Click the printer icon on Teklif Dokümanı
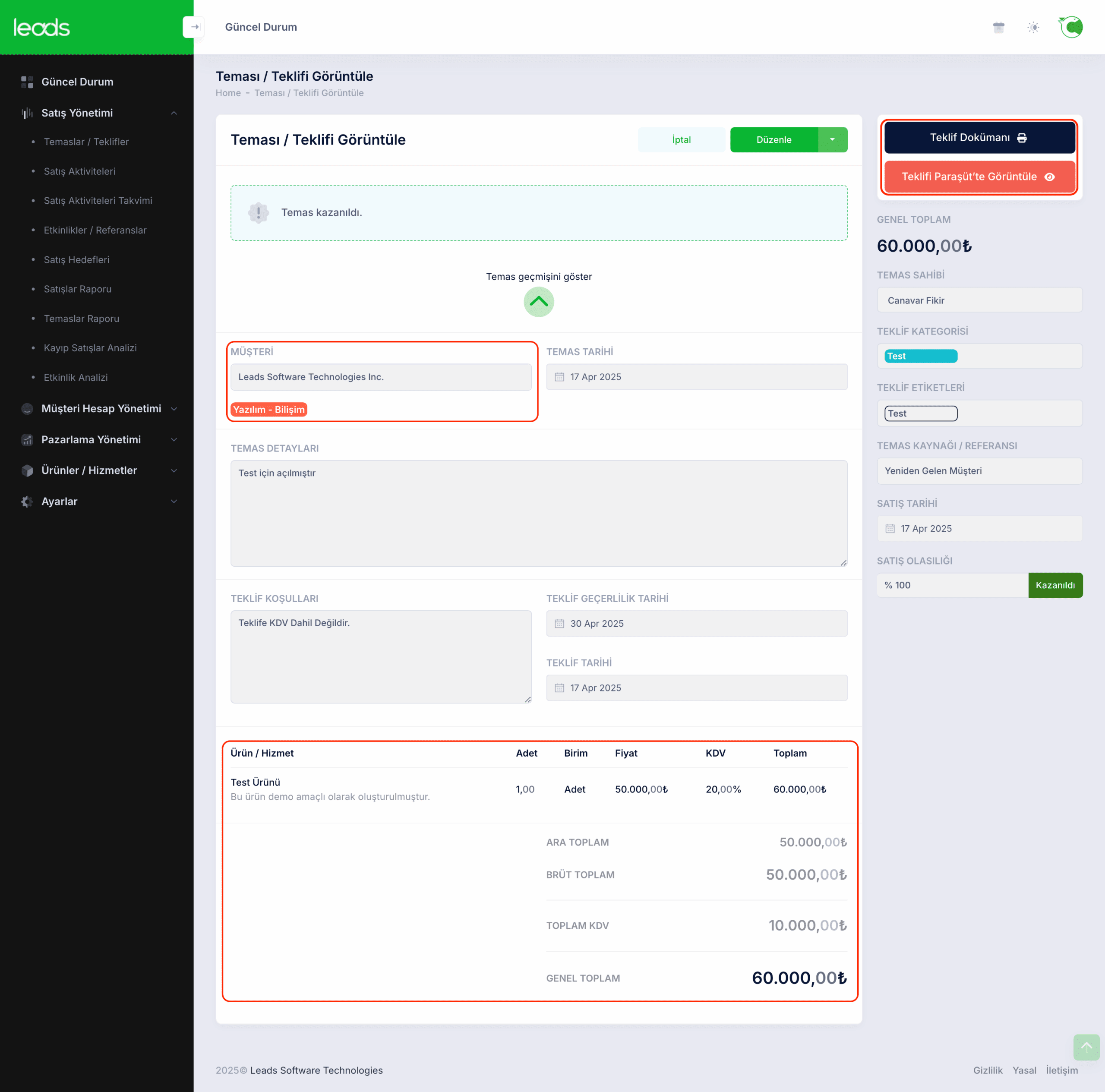Image resolution: width=1105 pixels, height=1092 pixels. pyautogui.click(x=1022, y=137)
